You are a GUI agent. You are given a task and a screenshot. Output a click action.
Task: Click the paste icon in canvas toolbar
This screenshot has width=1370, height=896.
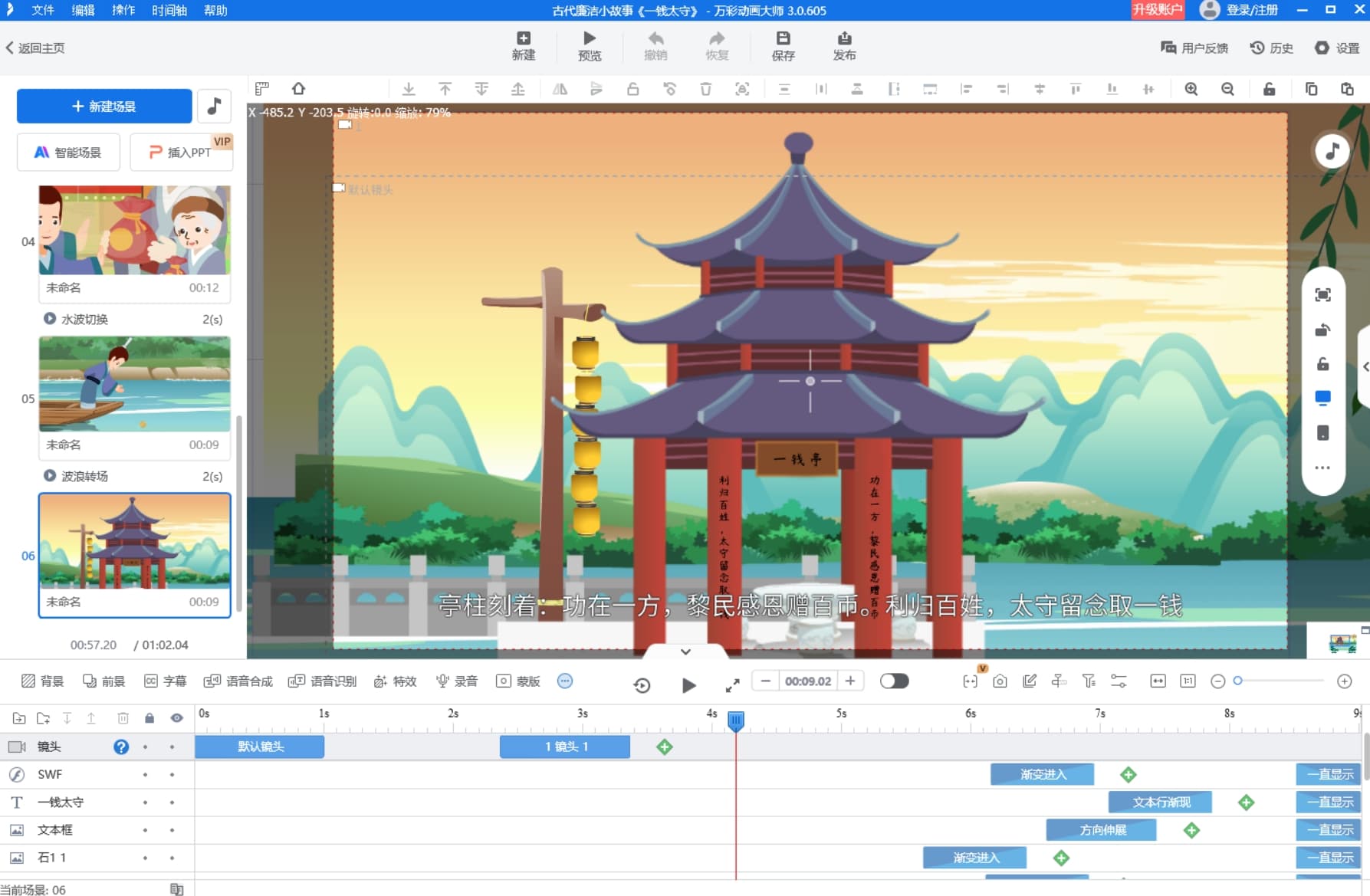coord(1347,89)
